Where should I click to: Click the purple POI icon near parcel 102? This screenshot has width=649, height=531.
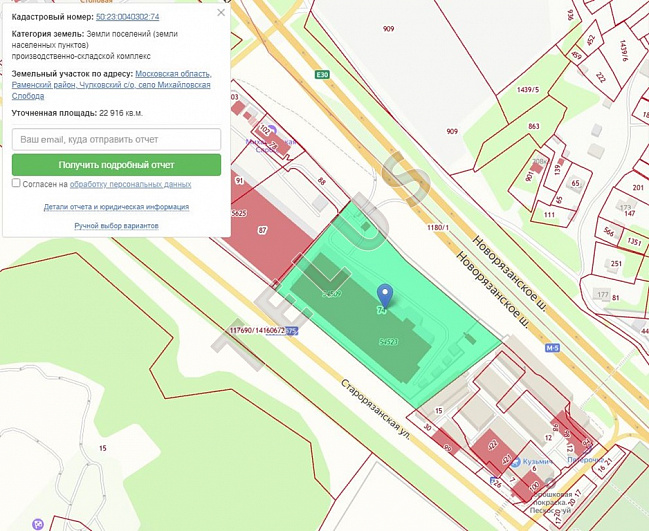[272, 130]
